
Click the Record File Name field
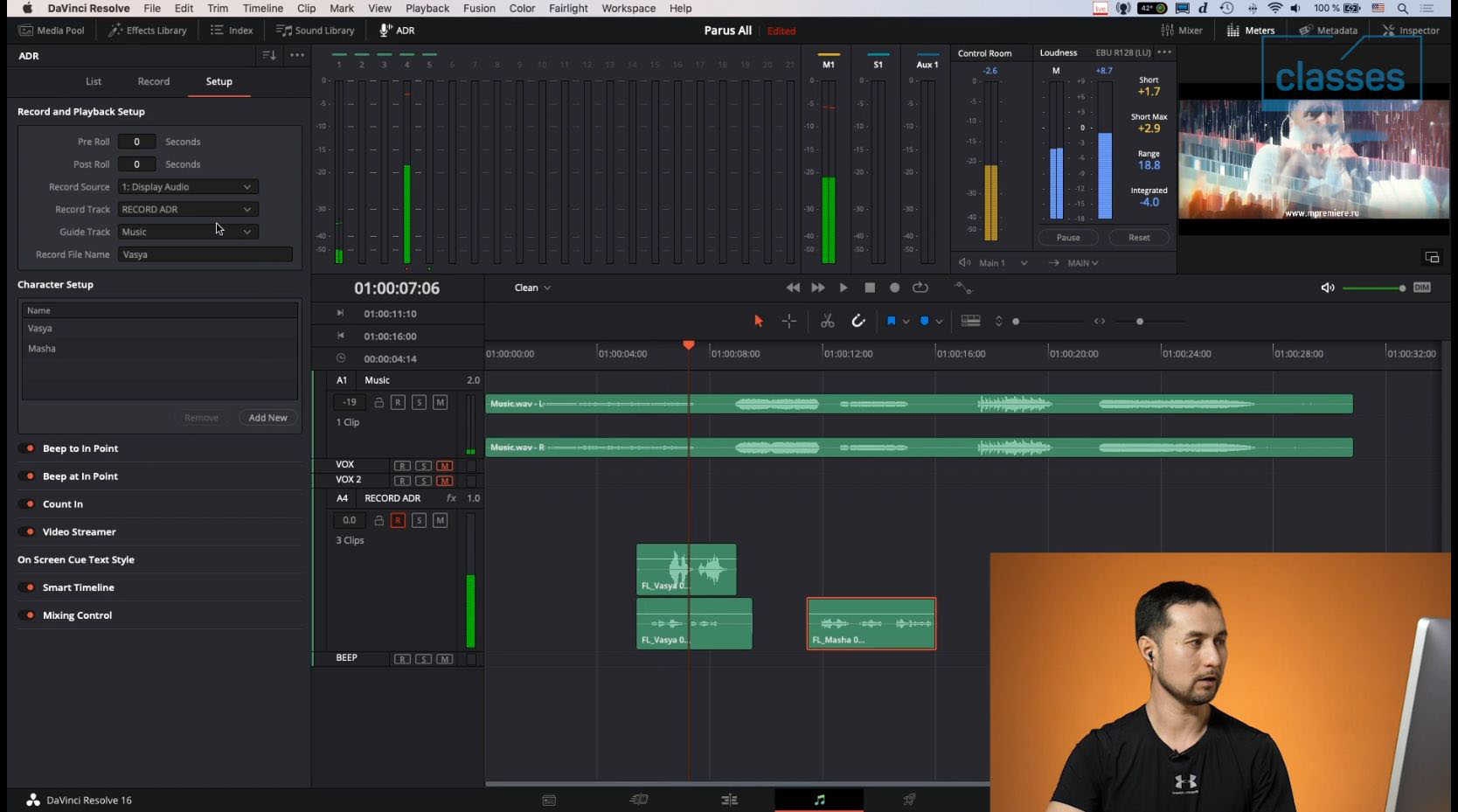click(x=205, y=254)
